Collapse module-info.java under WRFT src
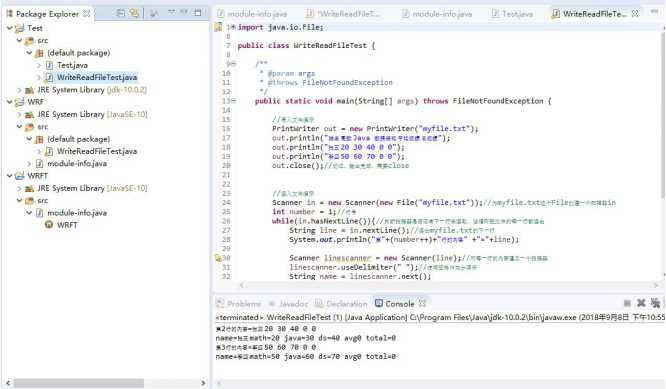 (29, 212)
